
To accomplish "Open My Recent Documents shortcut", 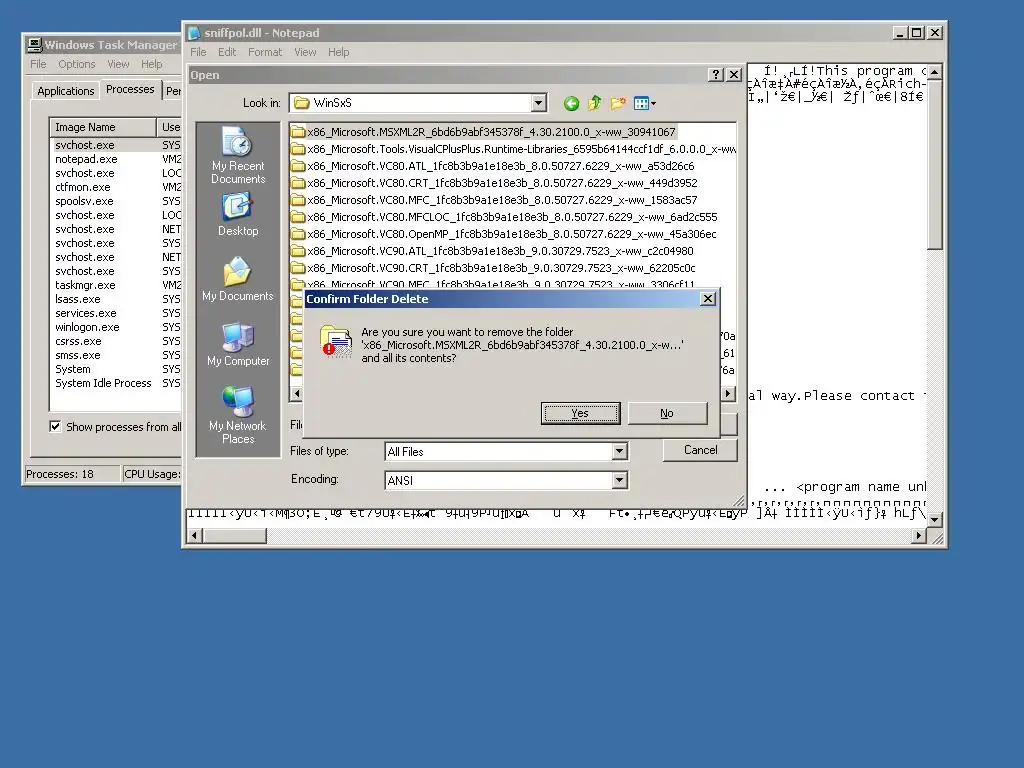I will pos(238,155).
